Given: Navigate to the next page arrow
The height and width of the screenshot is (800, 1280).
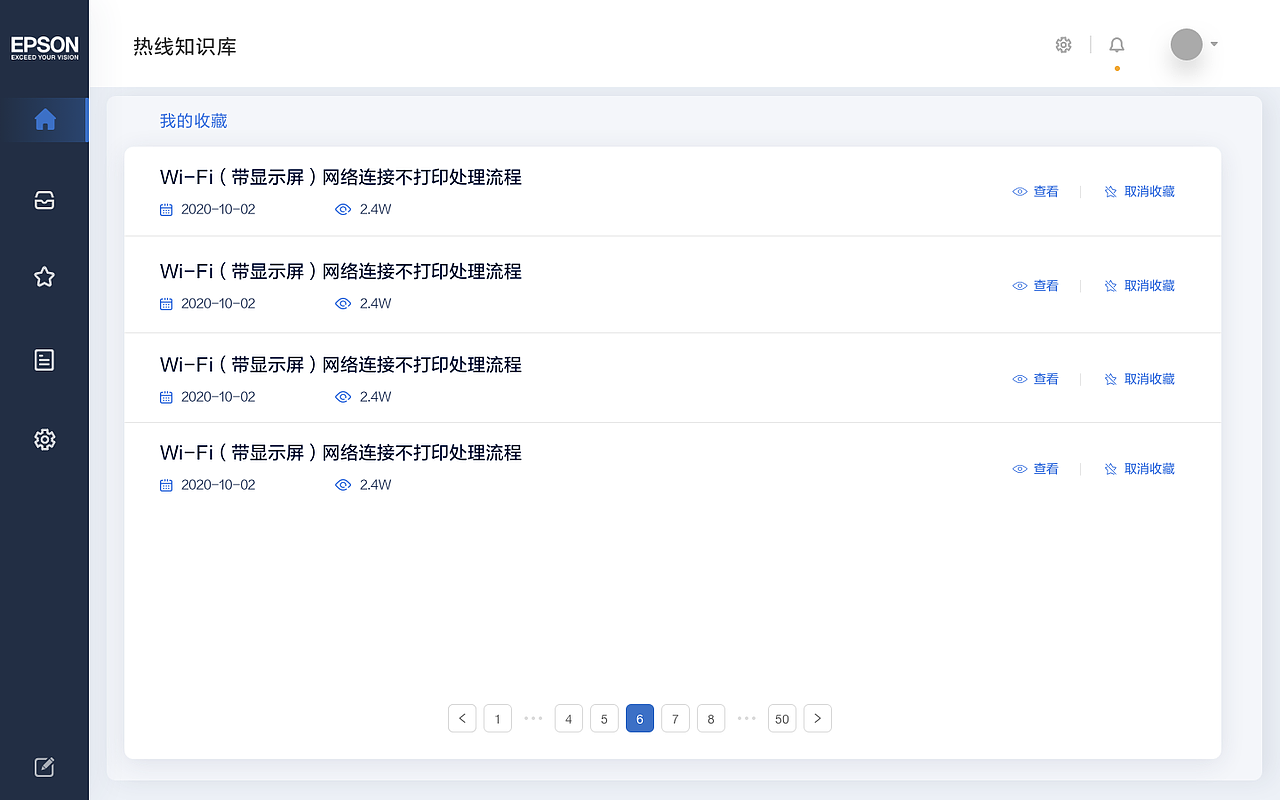Looking at the screenshot, I should click(x=817, y=718).
